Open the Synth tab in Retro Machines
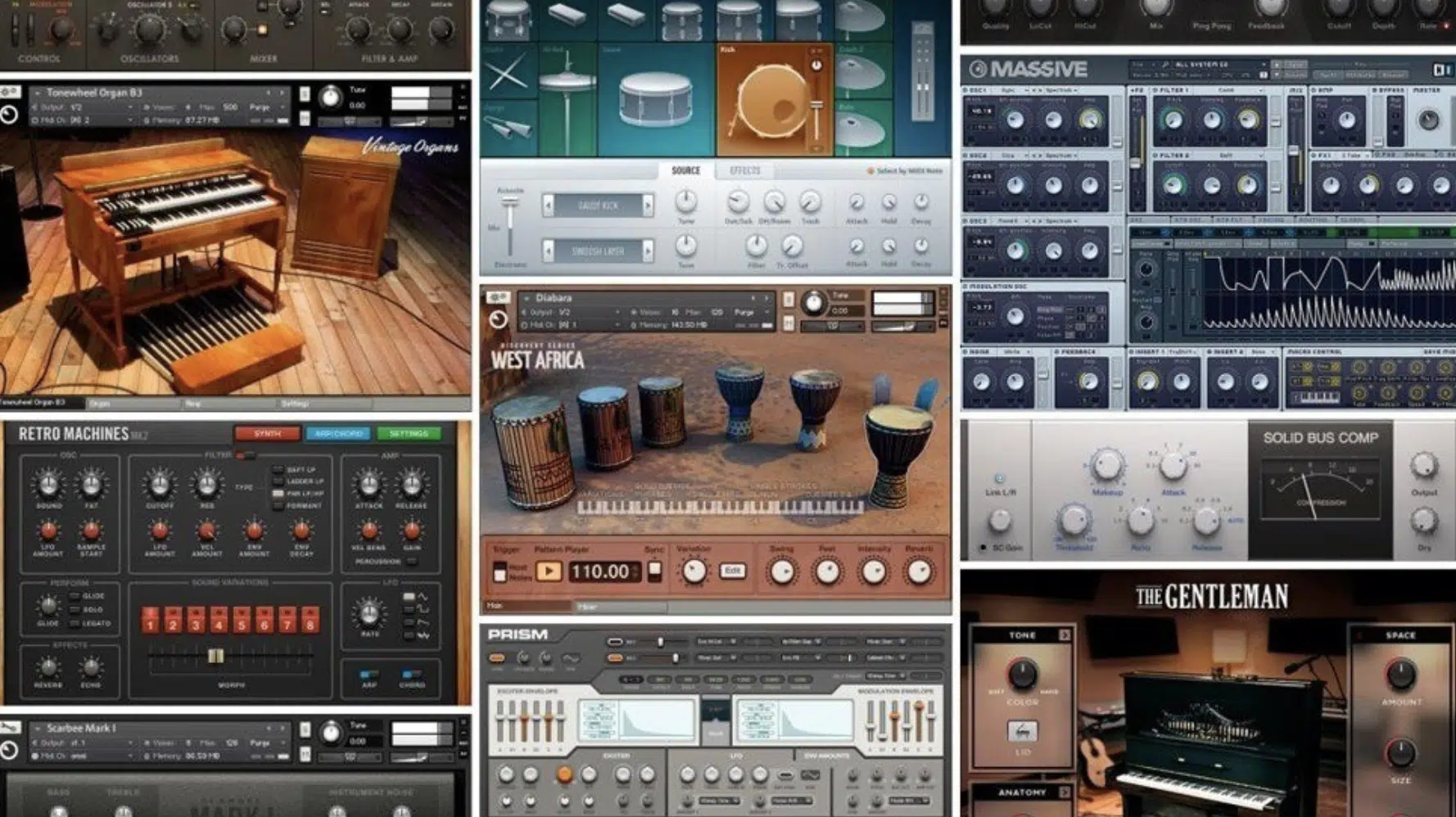 coord(267,433)
